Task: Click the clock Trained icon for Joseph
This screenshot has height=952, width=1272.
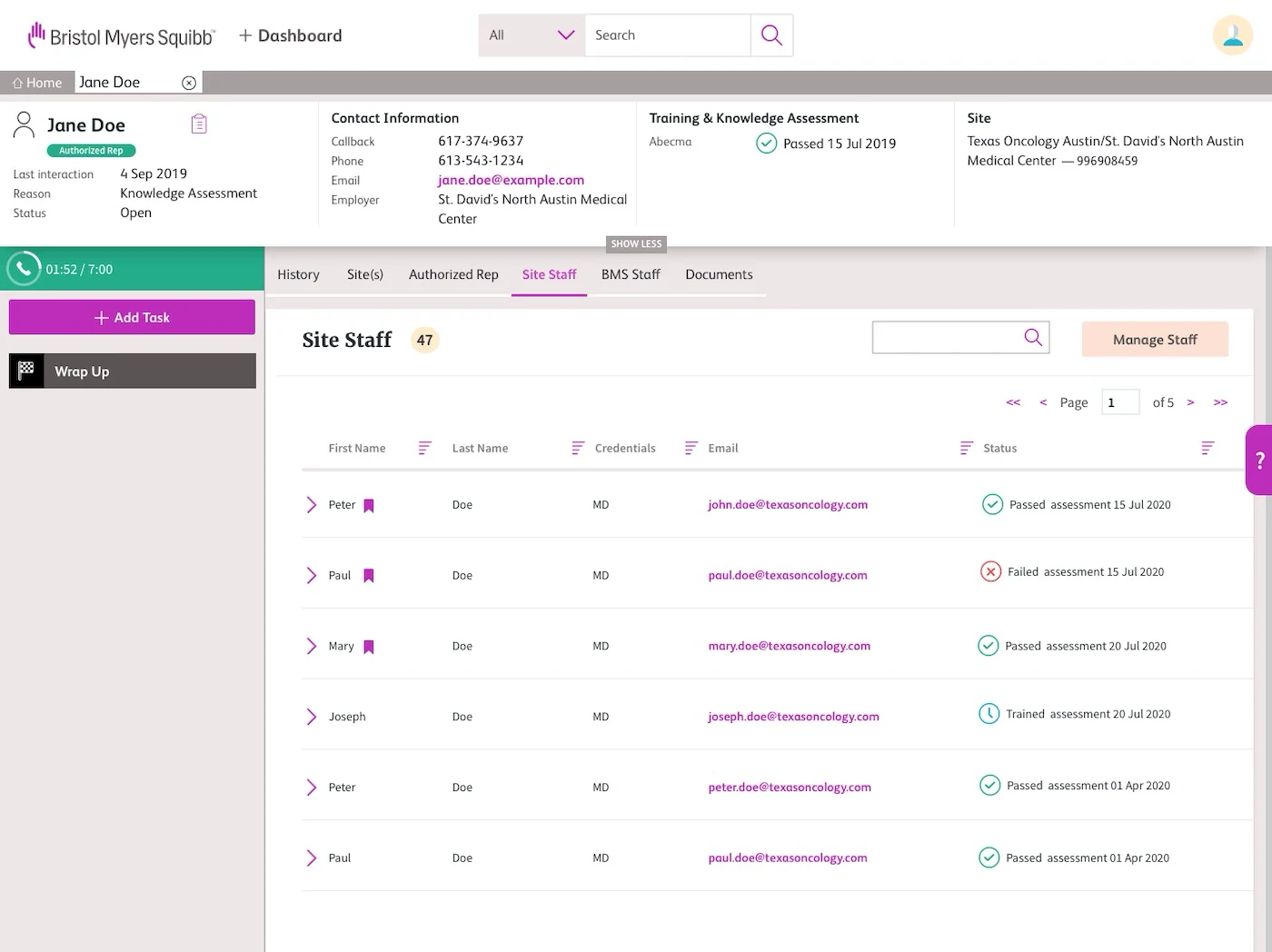Action: click(989, 714)
